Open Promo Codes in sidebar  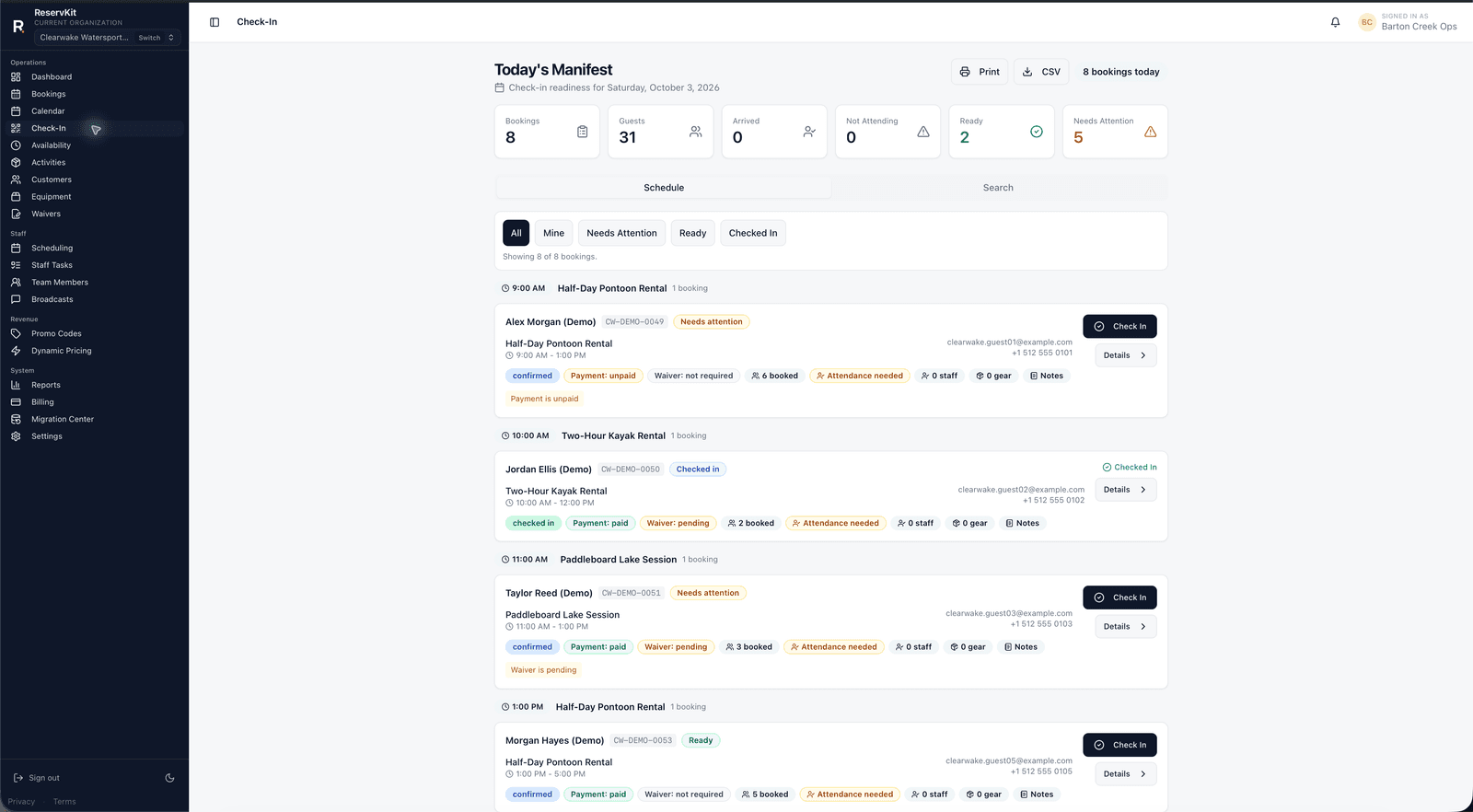[x=92, y=333]
